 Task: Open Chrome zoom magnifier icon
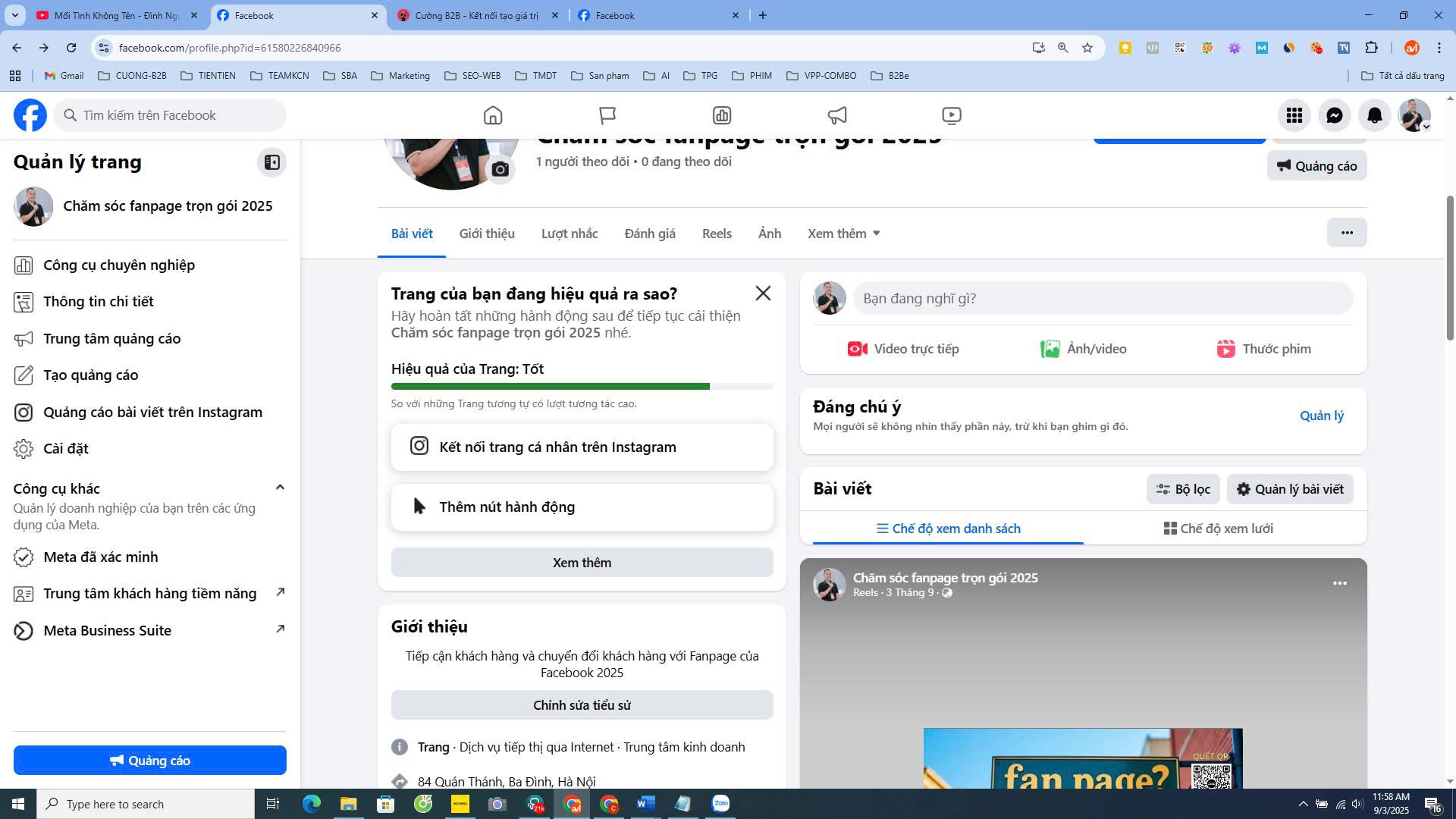(x=1063, y=48)
